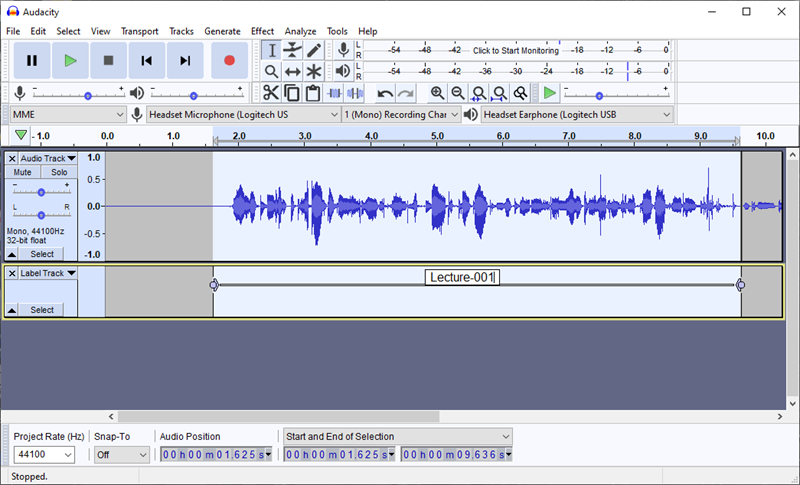Choose the Time Shift tool
Viewport: 800px width, 485px height.
[292, 71]
